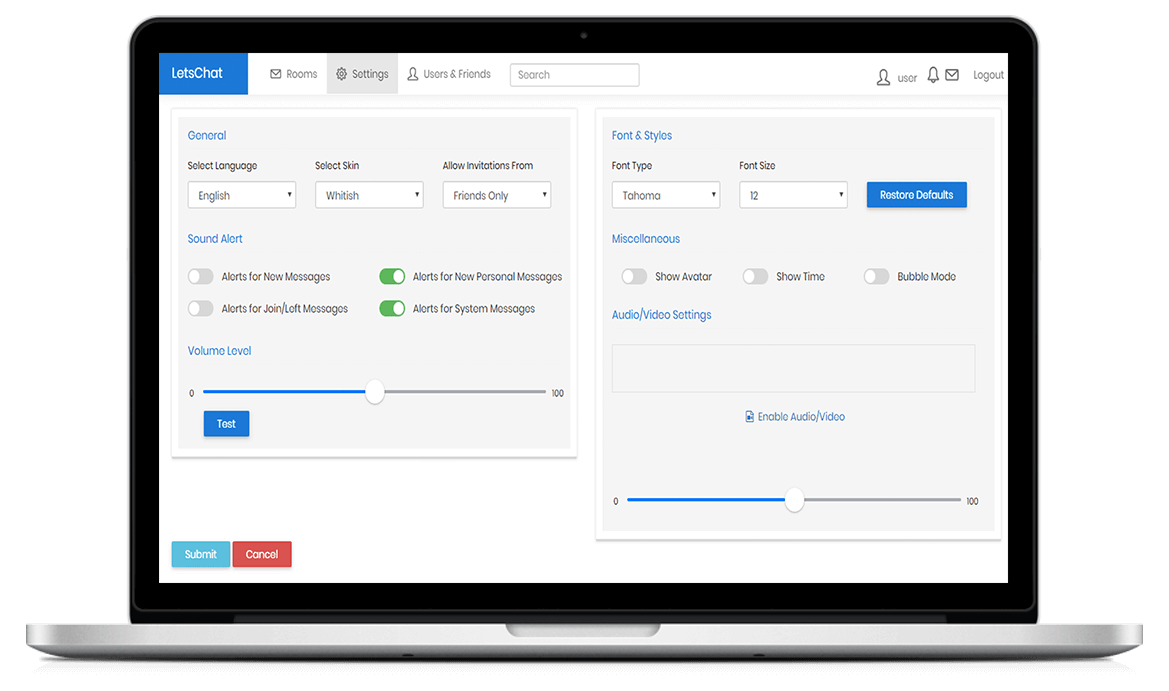This screenshot has height=691, width=1169.
Task: Open the Rooms tab
Action: point(294,74)
